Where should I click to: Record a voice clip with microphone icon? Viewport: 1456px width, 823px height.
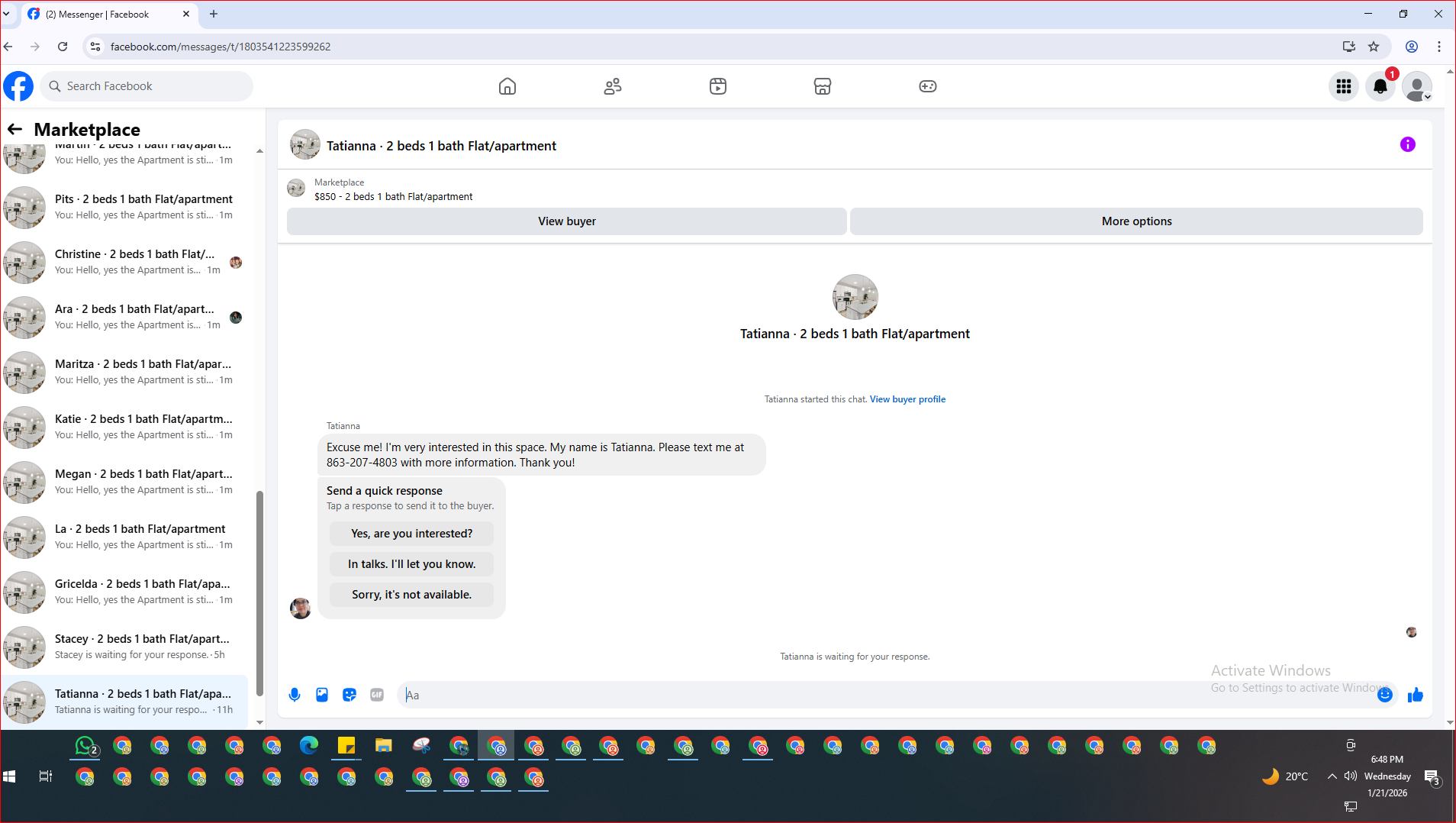pyautogui.click(x=295, y=695)
